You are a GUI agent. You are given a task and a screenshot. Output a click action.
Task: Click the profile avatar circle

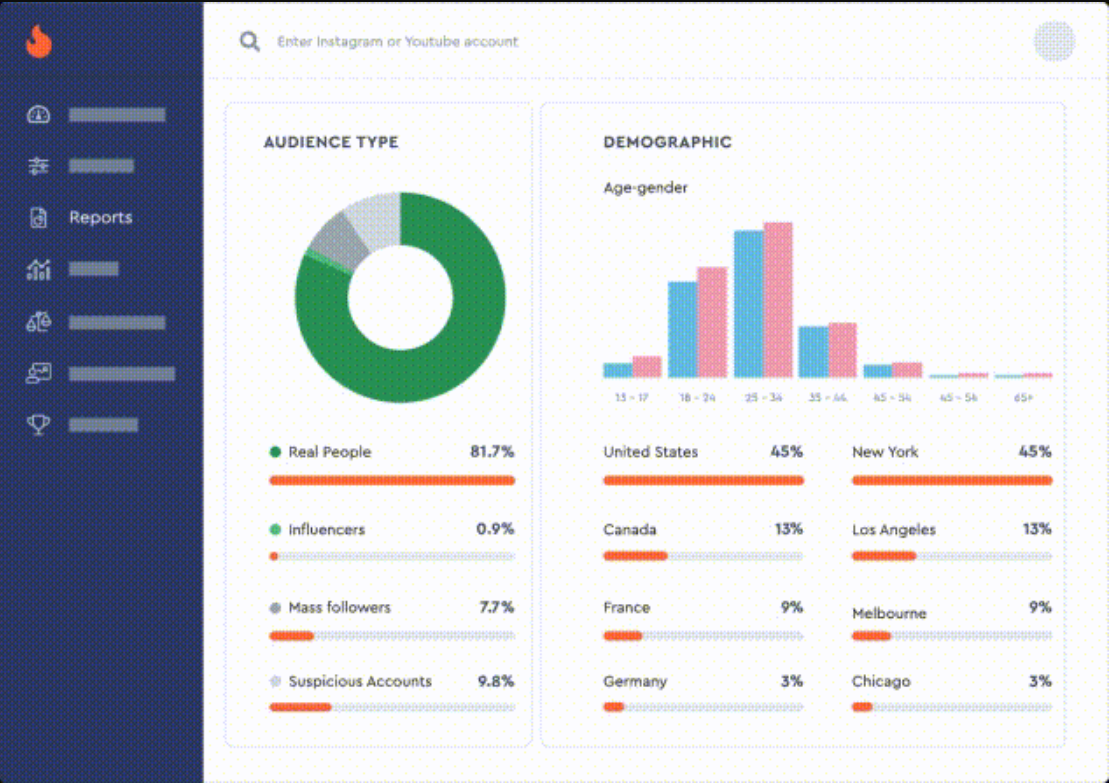point(1054,42)
